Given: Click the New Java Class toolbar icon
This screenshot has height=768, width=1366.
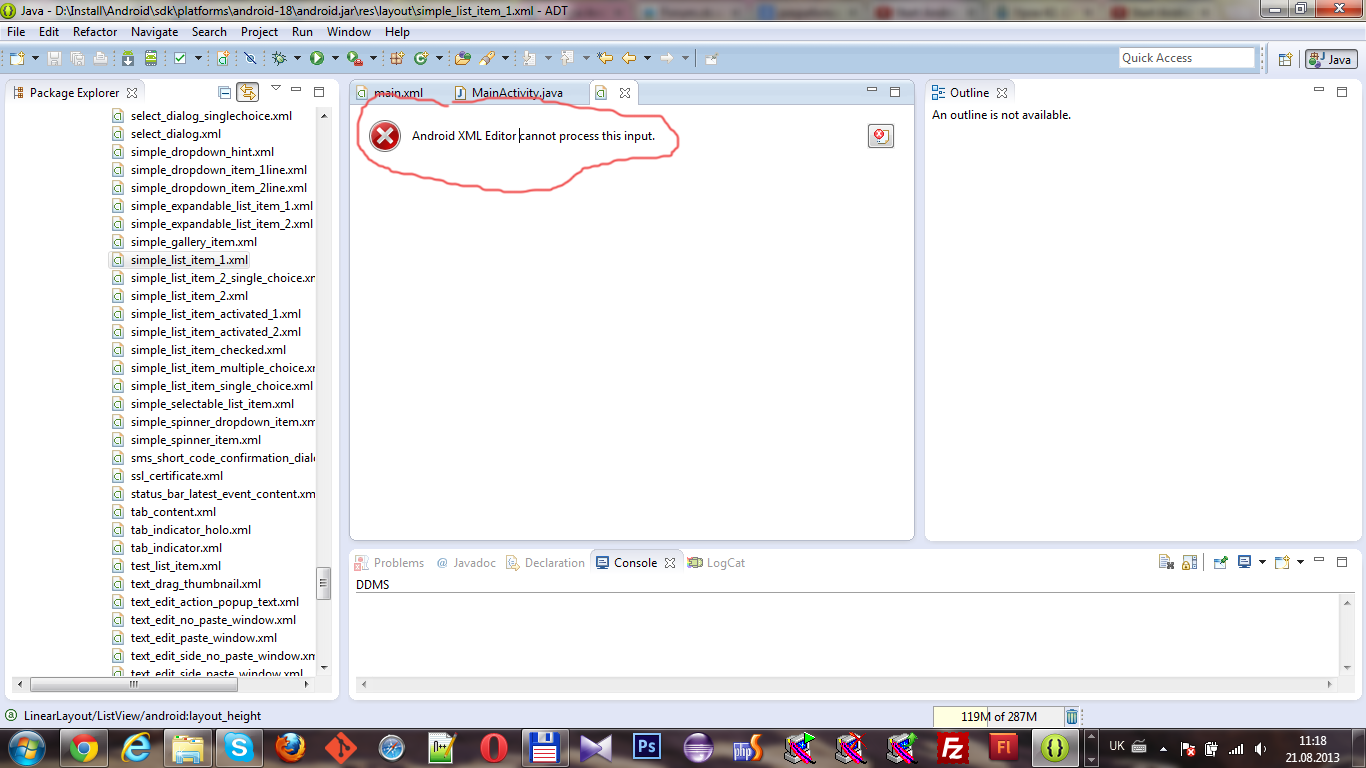Looking at the screenshot, I should (421, 58).
